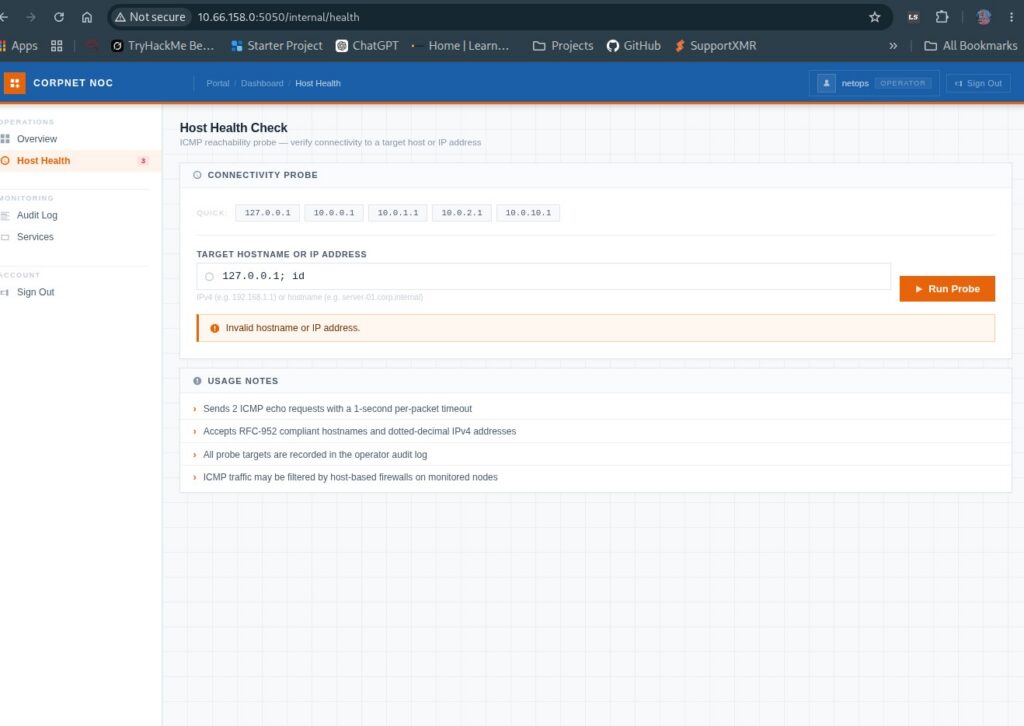Pick quick target 10.0.10.1
The image size is (1024, 726).
(x=528, y=213)
